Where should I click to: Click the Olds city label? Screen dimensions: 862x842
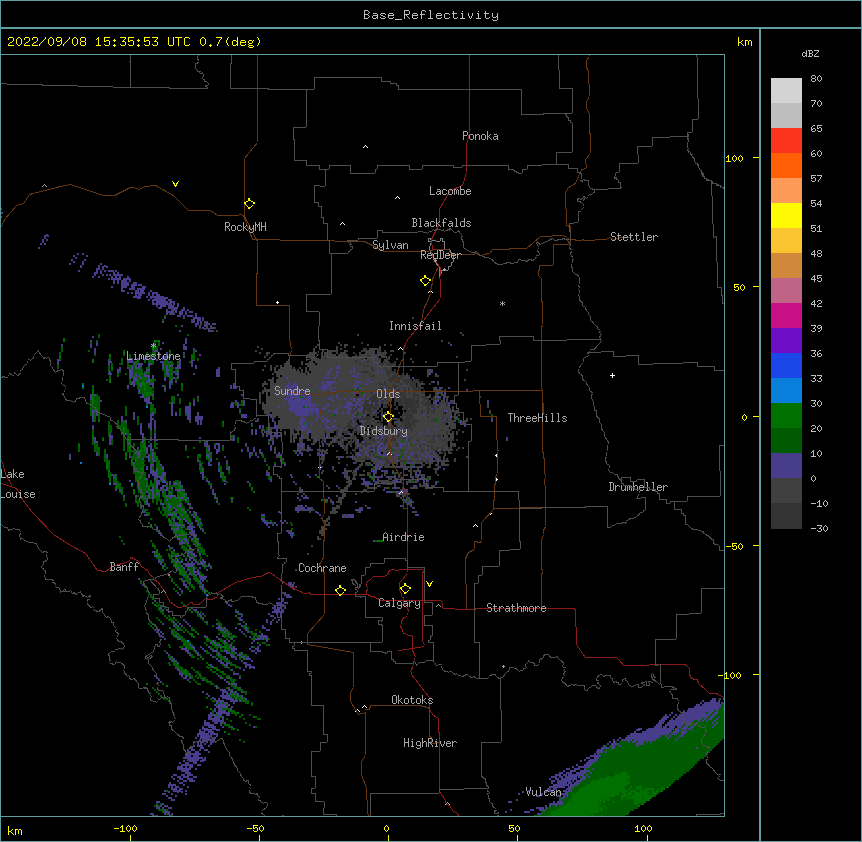(388, 394)
